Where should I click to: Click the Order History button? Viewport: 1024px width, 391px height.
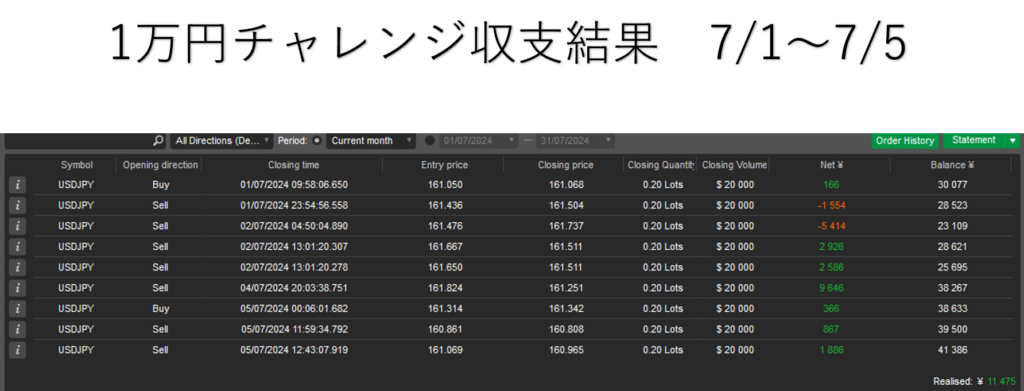tap(904, 140)
